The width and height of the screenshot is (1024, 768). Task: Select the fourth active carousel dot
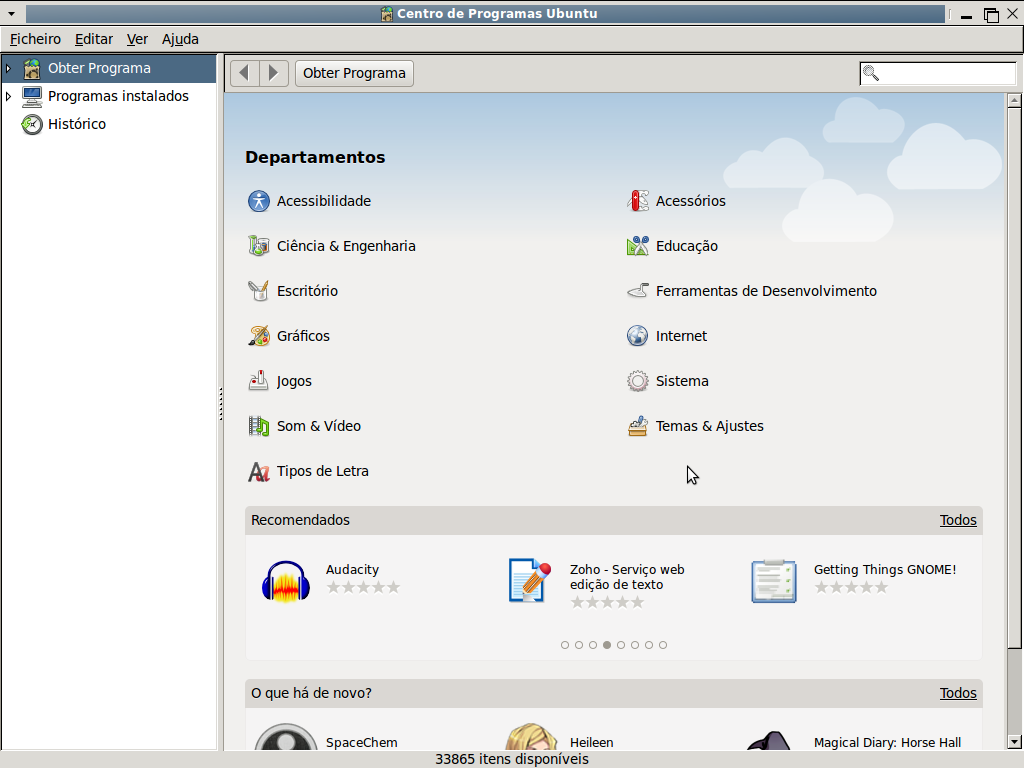click(607, 645)
